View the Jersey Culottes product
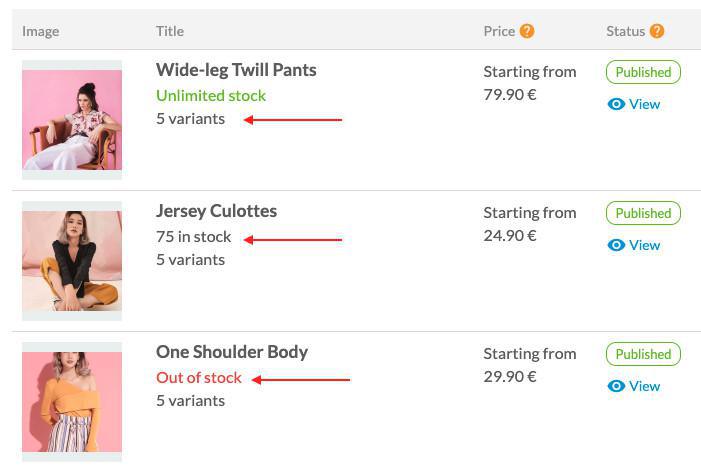The height and width of the screenshot is (470, 701). pyautogui.click(x=644, y=245)
